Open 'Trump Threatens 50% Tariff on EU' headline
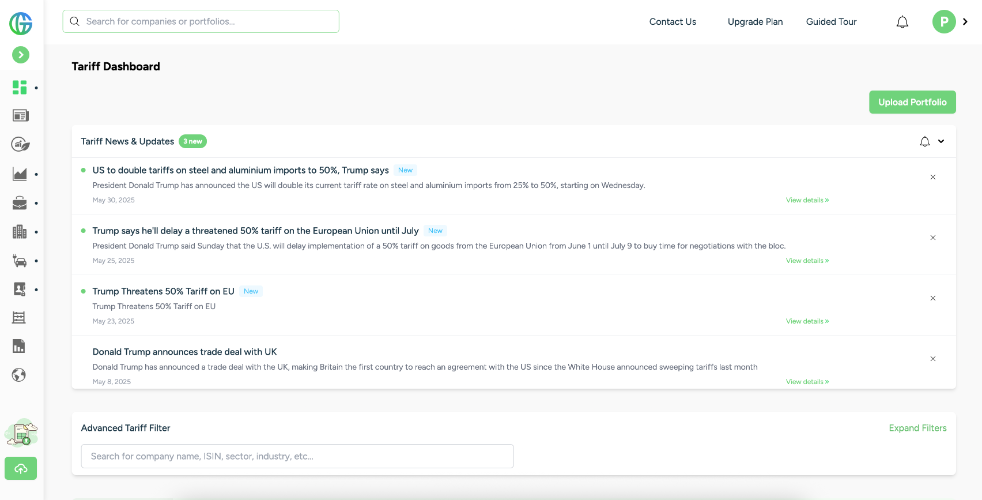This screenshot has height=500, width=982. pos(163,291)
